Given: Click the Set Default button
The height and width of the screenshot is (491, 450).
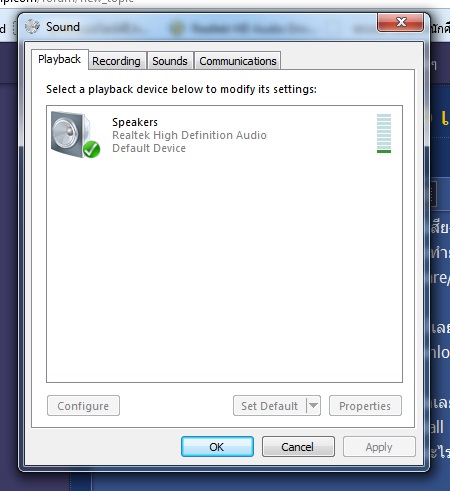Looking at the screenshot, I should [270, 406].
